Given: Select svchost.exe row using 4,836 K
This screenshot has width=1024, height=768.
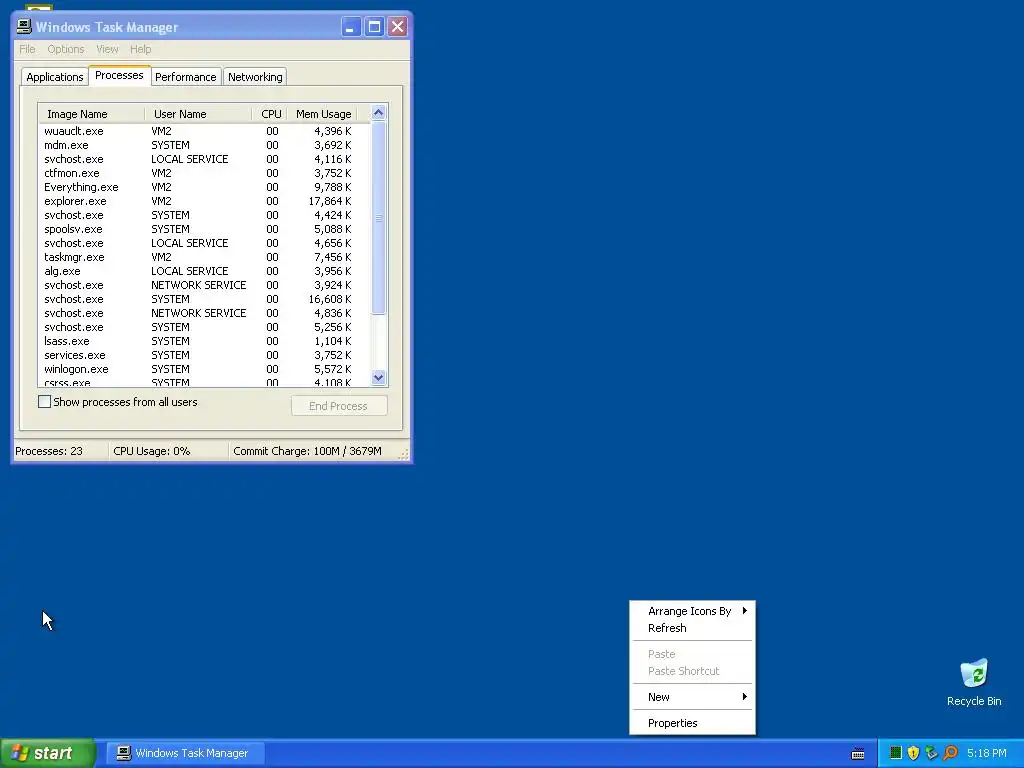Looking at the screenshot, I should [204, 313].
